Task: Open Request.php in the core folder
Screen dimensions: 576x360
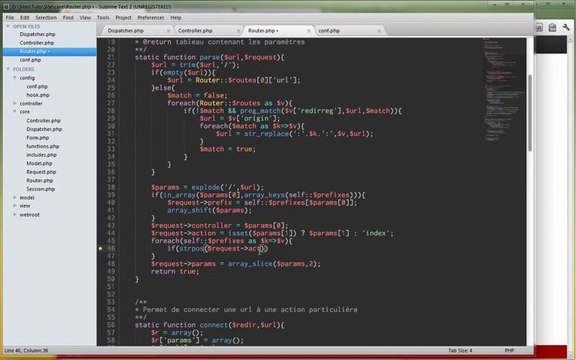Action: [x=41, y=172]
